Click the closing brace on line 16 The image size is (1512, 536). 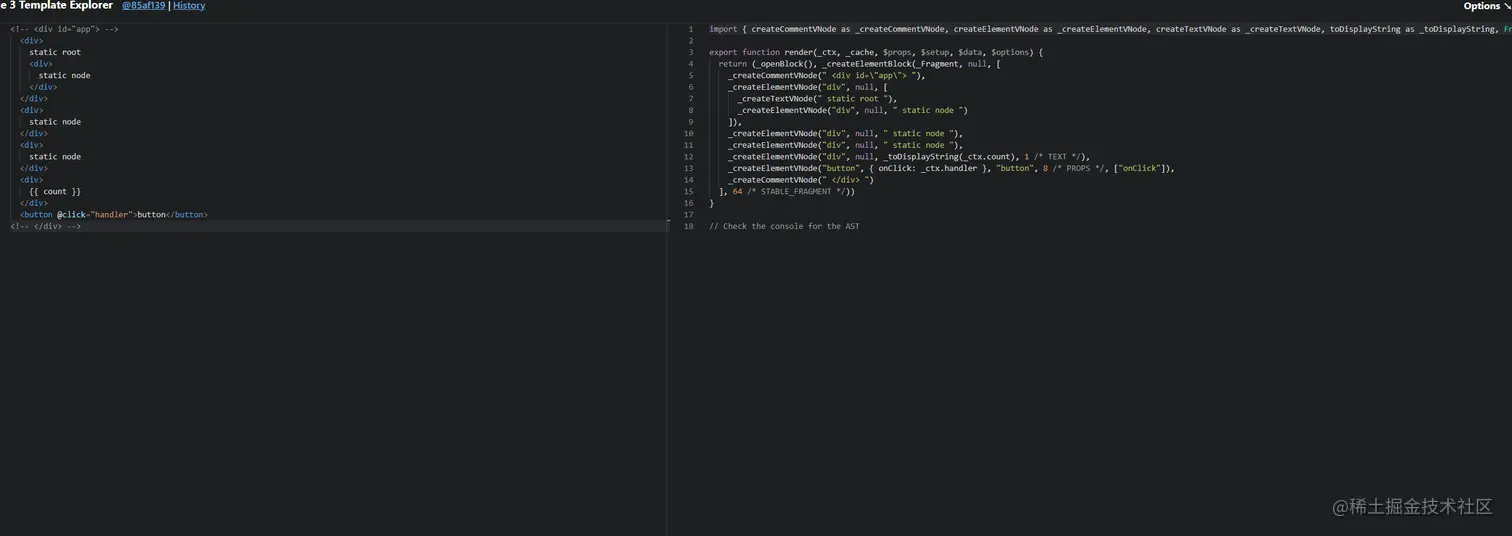[x=712, y=203]
